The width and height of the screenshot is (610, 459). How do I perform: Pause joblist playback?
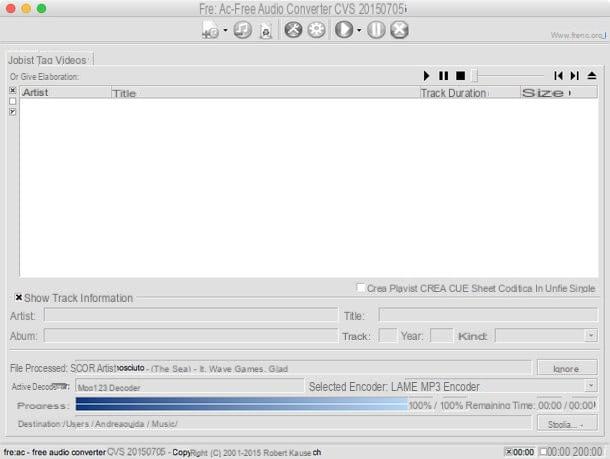[x=443, y=75]
